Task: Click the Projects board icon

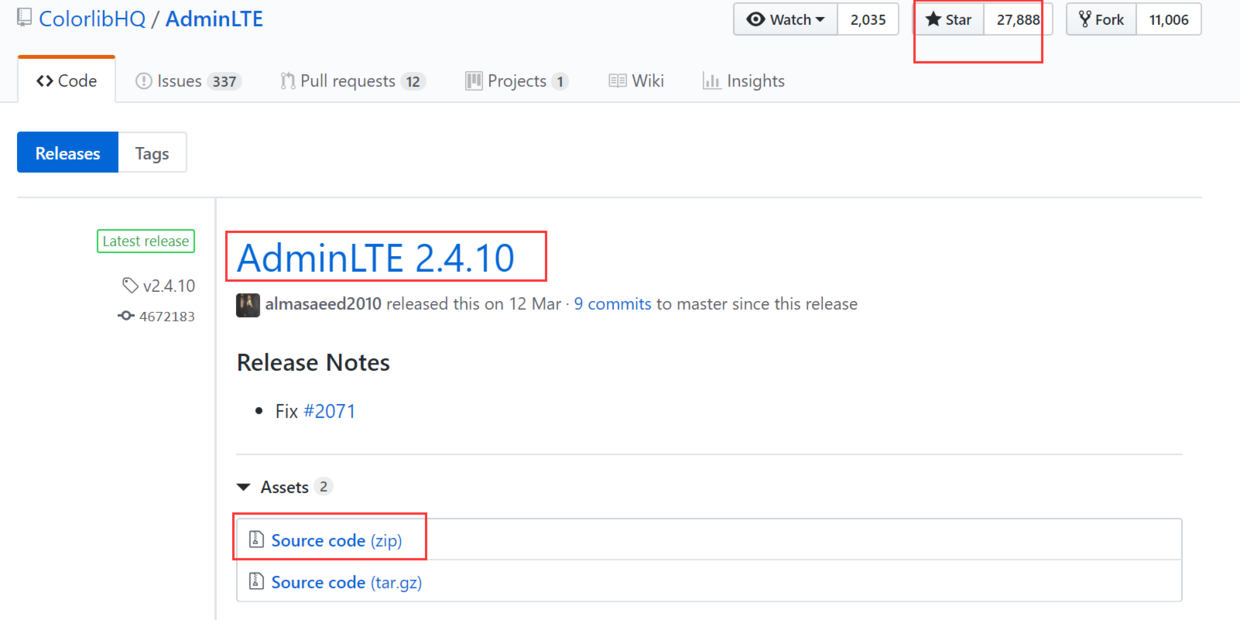Action: tap(474, 81)
